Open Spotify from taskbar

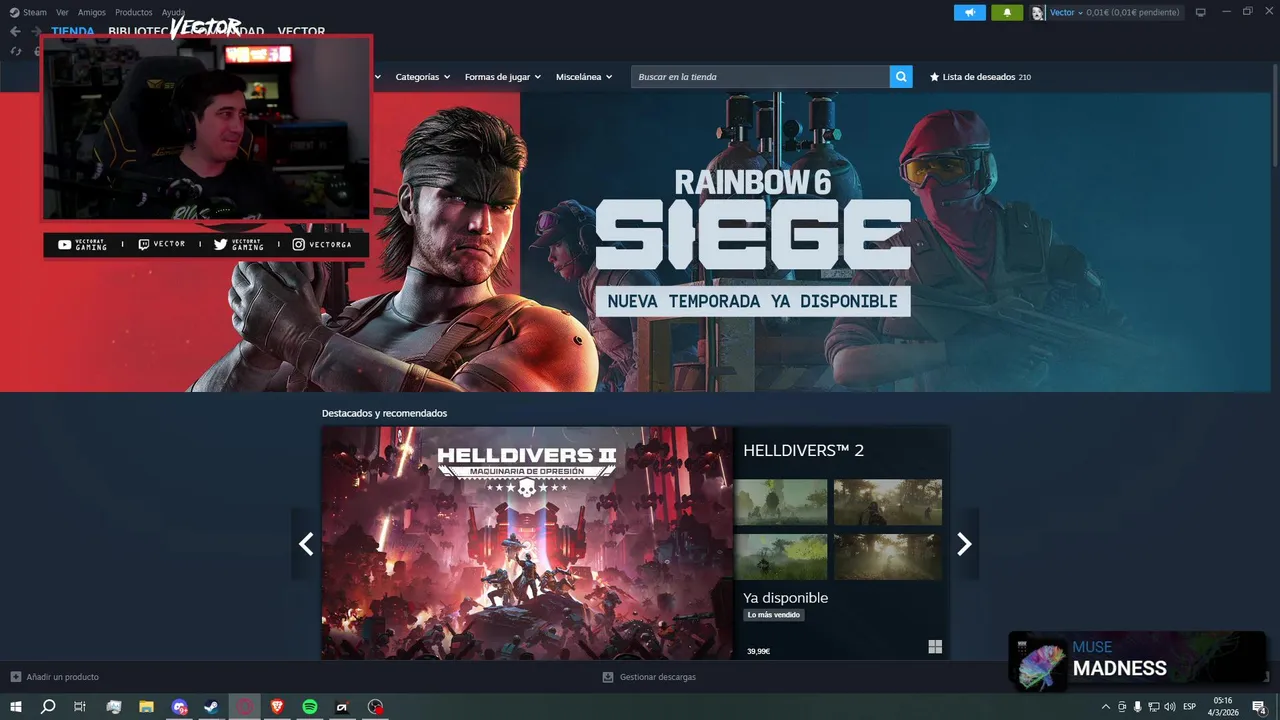310,707
